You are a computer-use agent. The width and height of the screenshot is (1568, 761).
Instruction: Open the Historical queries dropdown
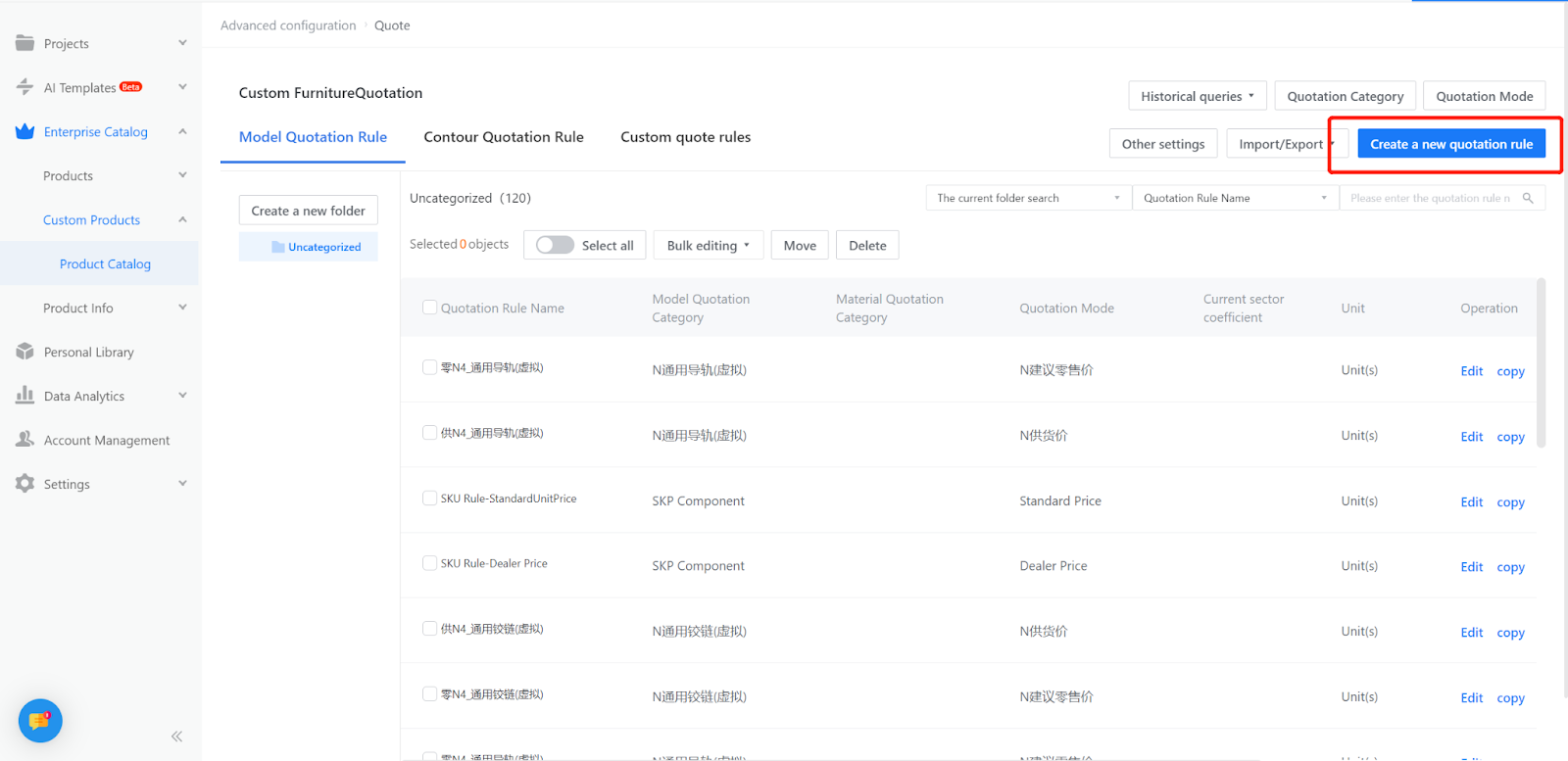coord(1197,96)
